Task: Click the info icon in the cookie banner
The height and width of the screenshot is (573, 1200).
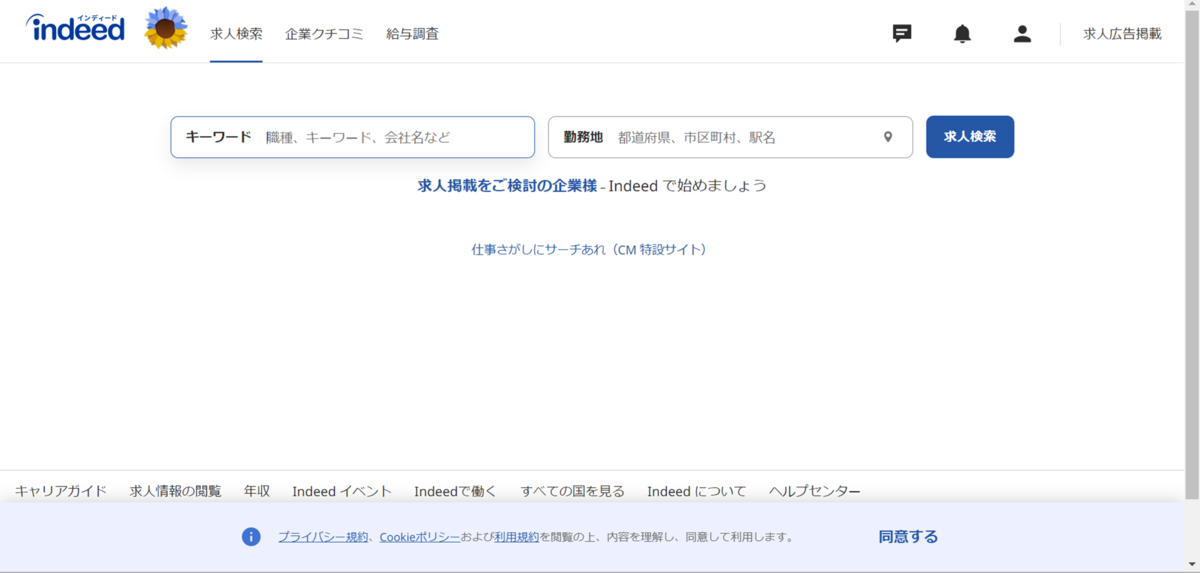Action: [251, 537]
